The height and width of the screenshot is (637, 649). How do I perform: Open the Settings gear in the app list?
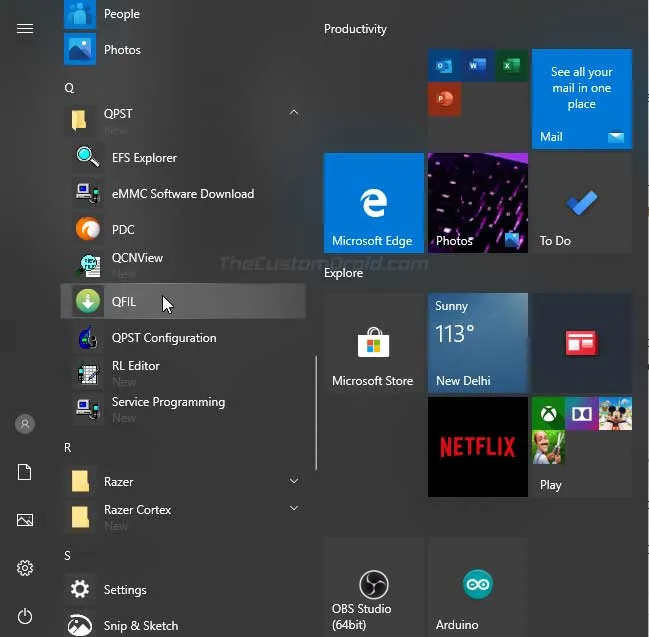click(80, 589)
